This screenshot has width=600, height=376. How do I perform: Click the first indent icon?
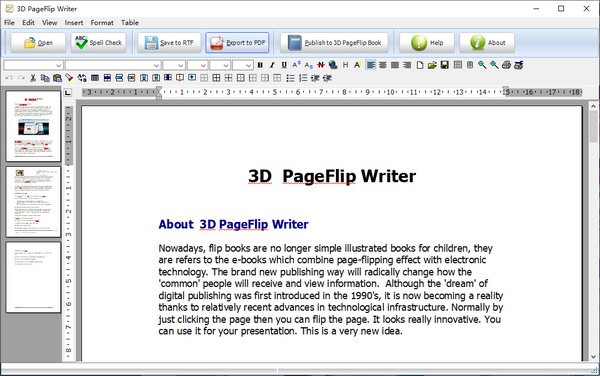coord(315,78)
